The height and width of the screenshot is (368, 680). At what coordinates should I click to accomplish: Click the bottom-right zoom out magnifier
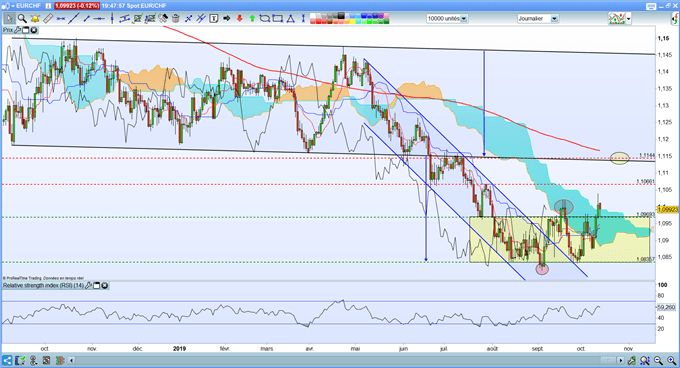point(658,360)
